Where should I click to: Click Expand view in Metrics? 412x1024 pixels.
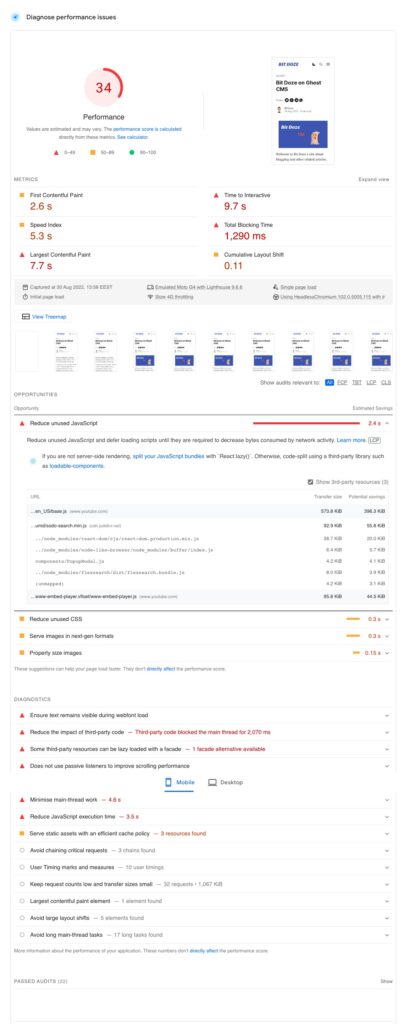[374, 179]
